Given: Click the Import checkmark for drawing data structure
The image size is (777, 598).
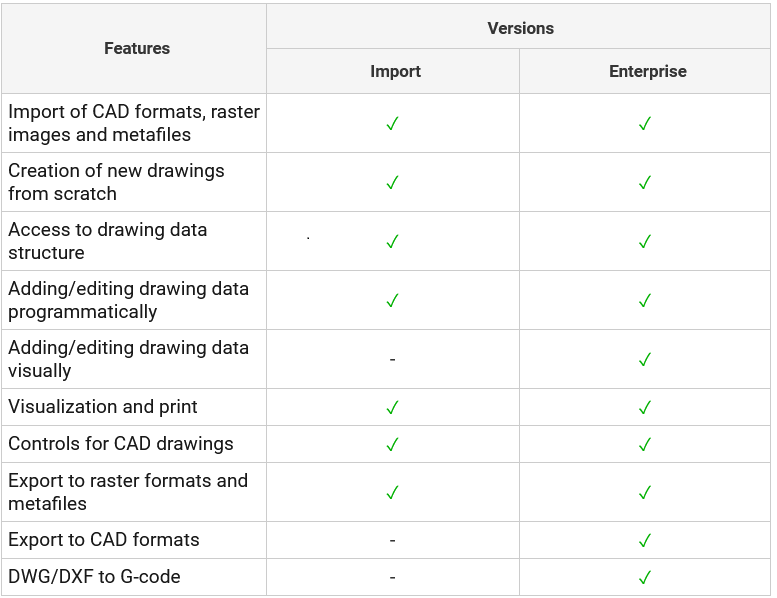Looking at the screenshot, I should click(393, 242).
